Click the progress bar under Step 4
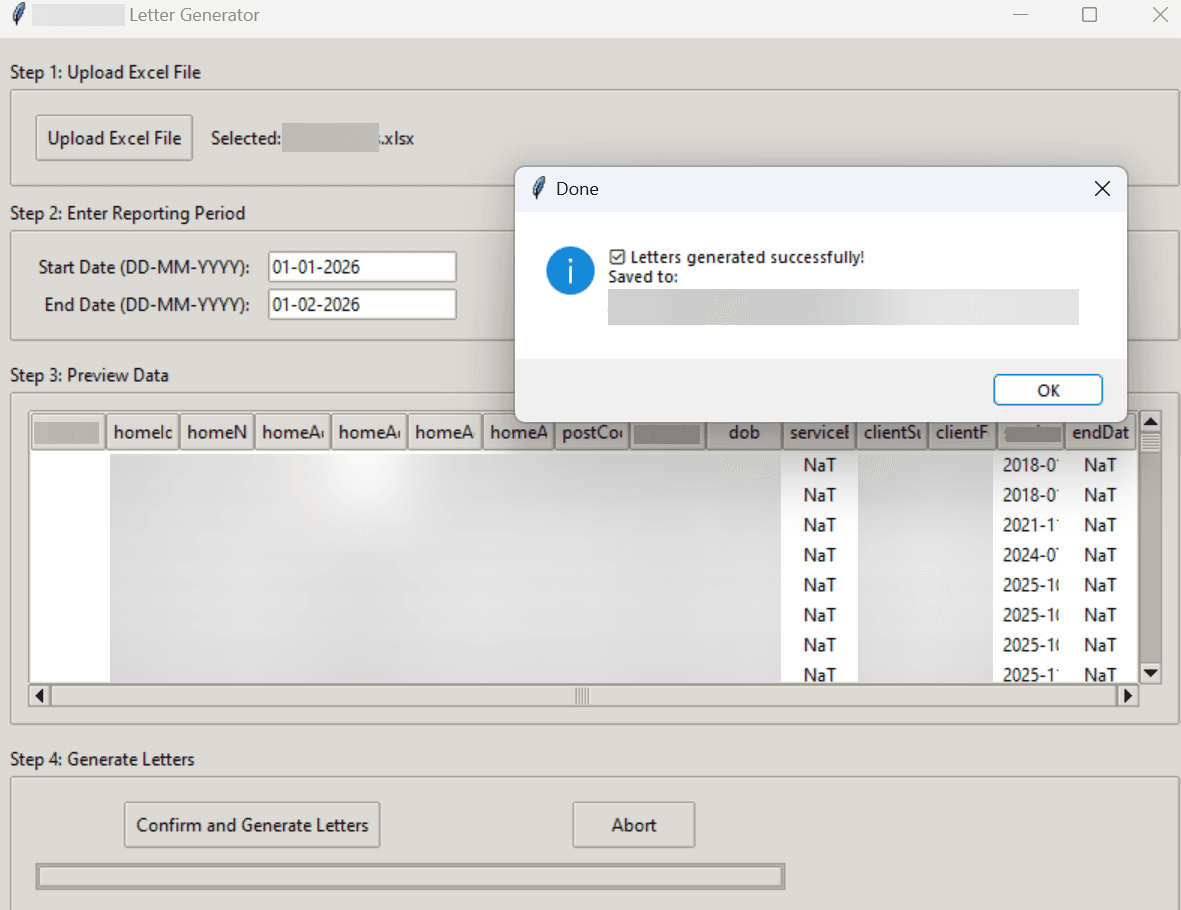This screenshot has height=910, width=1181. point(410,876)
